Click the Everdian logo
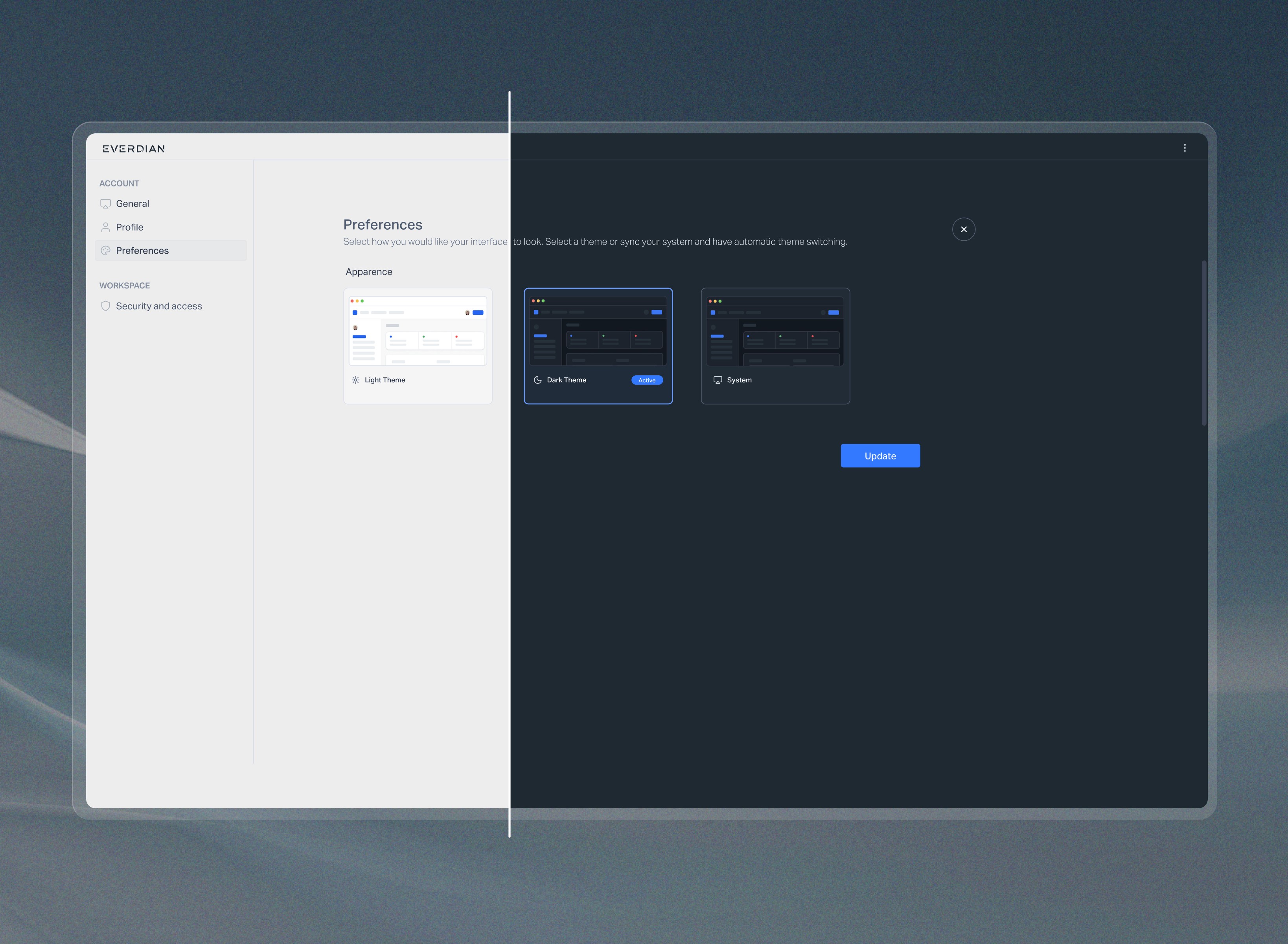The width and height of the screenshot is (1288, 944). pos(134,149)
